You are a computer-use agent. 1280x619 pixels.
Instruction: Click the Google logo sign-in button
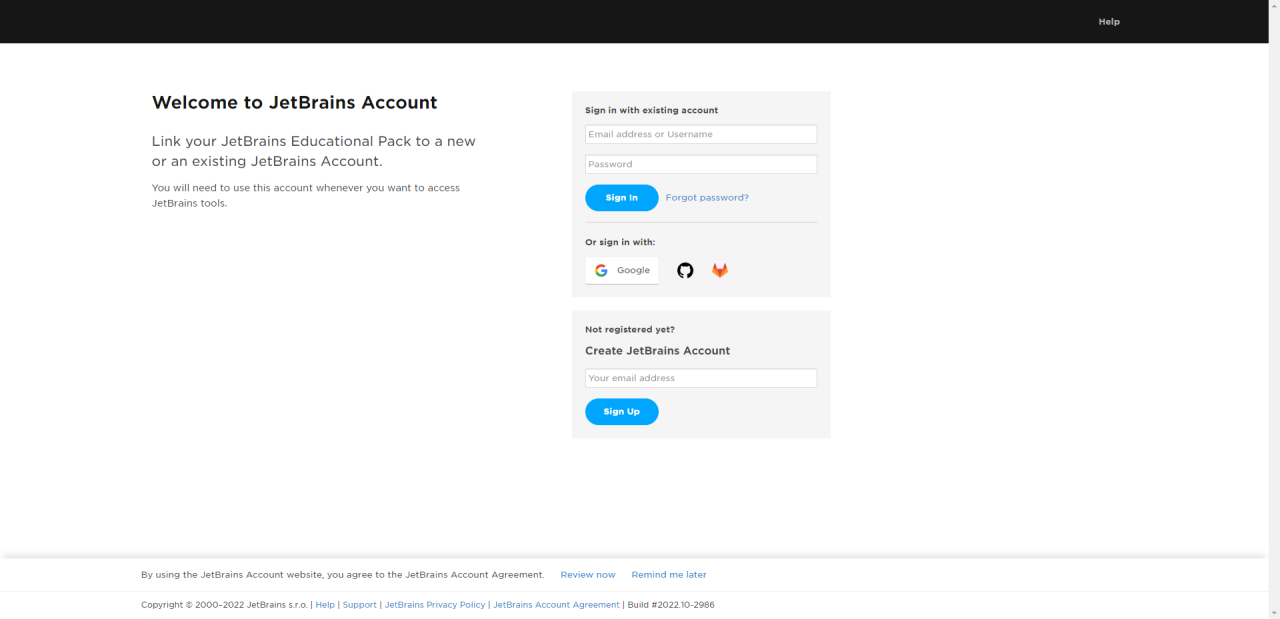(x=622, y=270)
